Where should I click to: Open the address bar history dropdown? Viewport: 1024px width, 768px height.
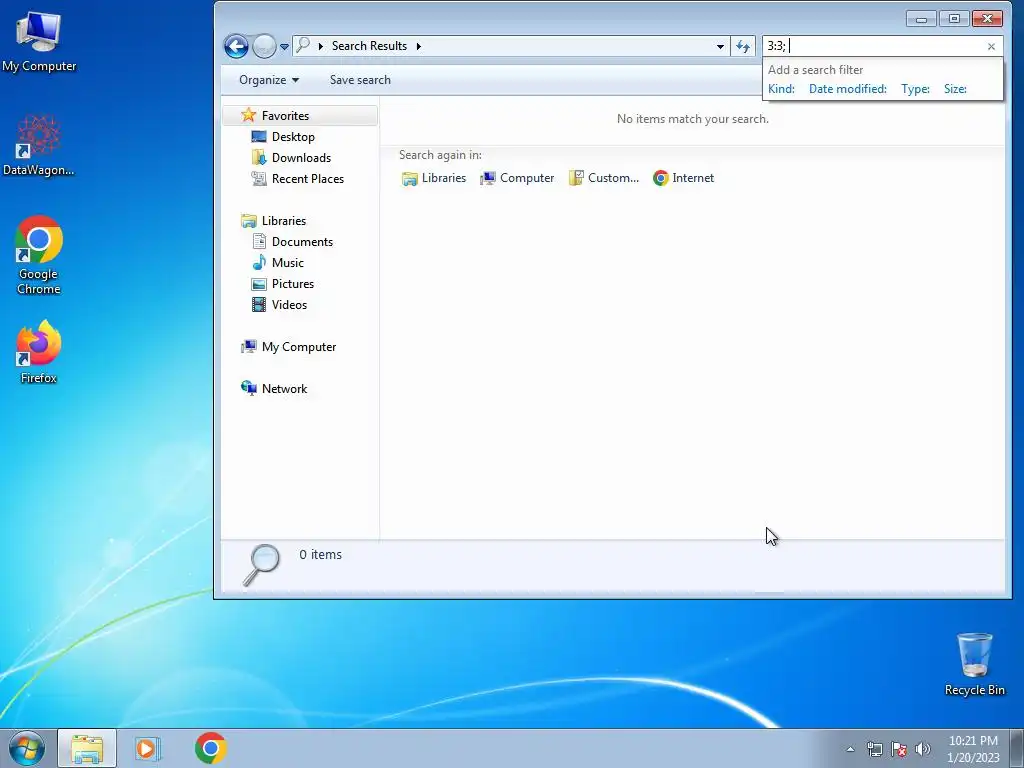pyautogui.click(x=720, y=46)
